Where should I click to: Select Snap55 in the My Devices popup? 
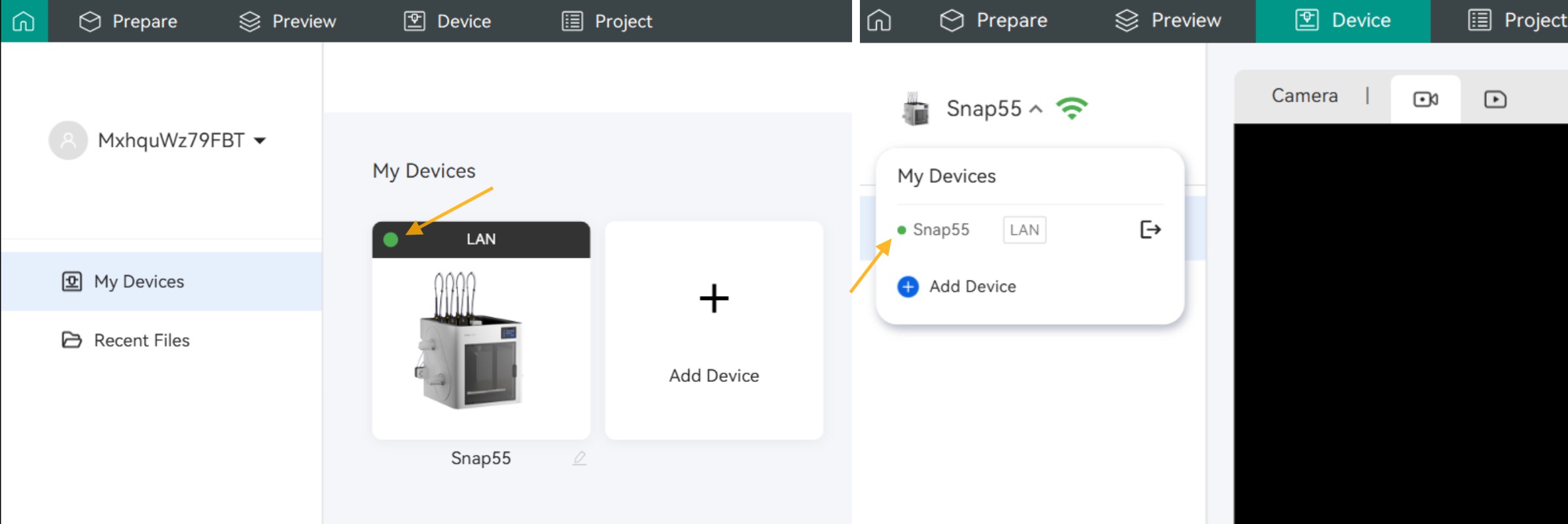(x=940, y=230)
